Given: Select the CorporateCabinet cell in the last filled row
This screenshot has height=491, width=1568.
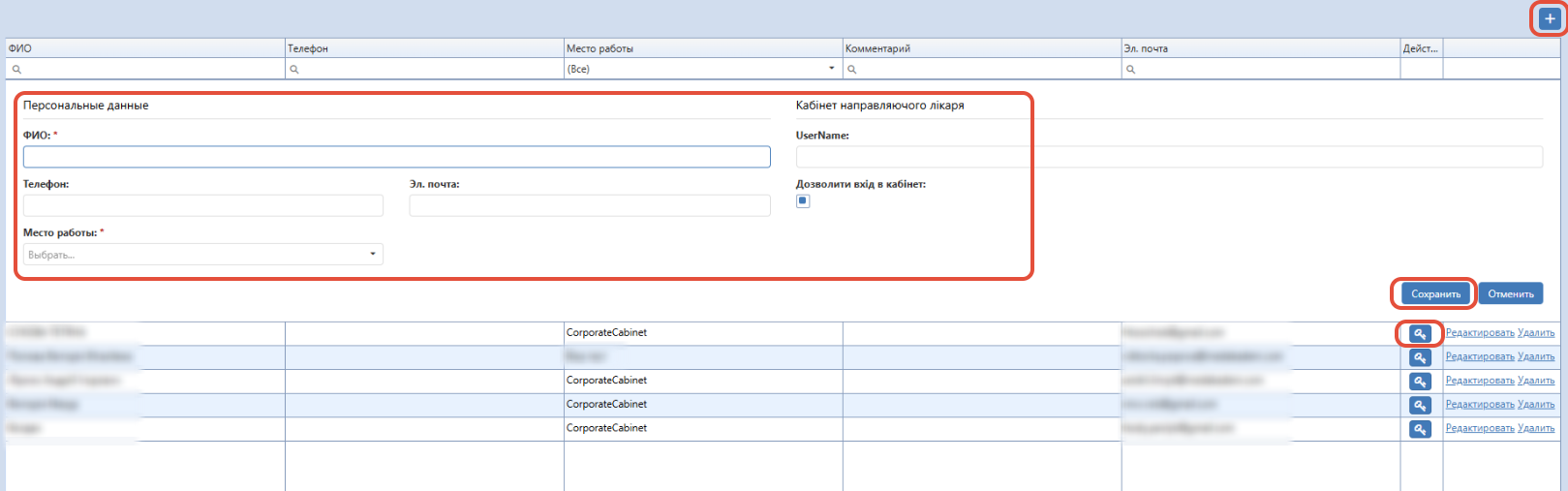Looking at the screenshot, I should click(x=703, y=428).
